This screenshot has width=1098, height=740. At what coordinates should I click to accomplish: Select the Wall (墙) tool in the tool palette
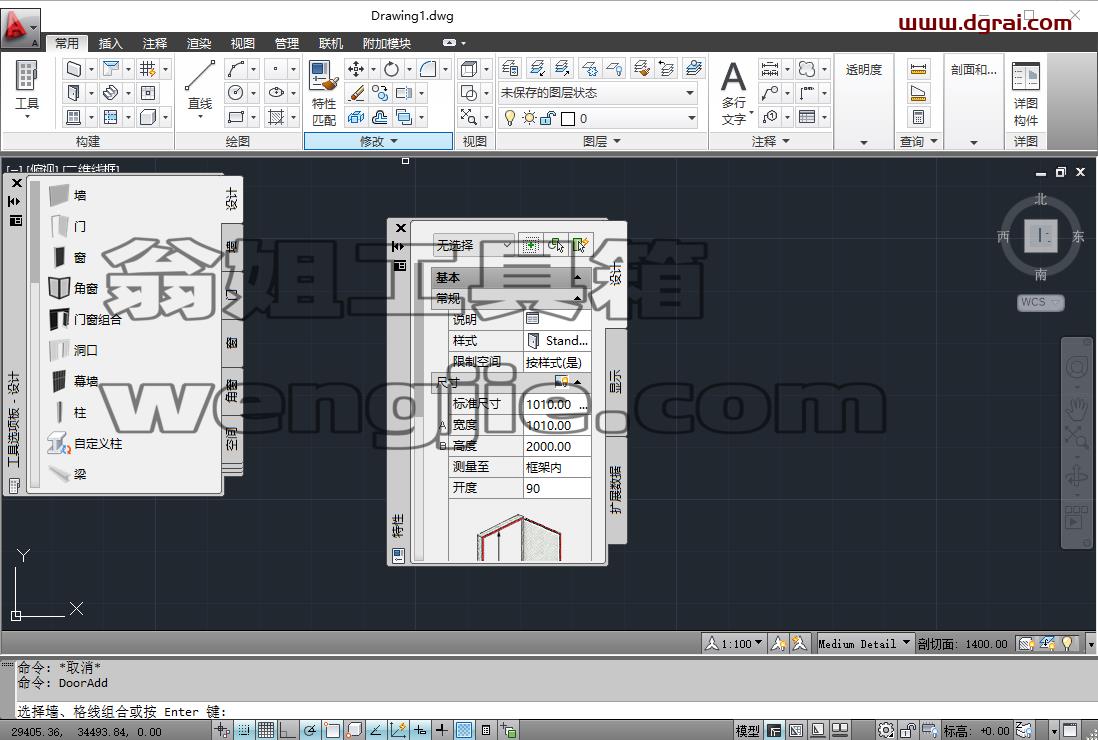point(68,195)
